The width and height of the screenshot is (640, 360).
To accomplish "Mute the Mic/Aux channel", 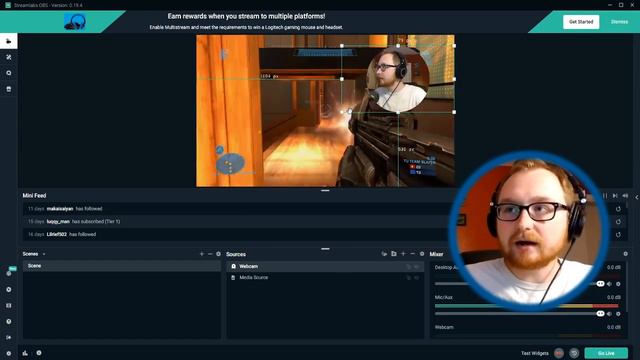I will (609, 314).
